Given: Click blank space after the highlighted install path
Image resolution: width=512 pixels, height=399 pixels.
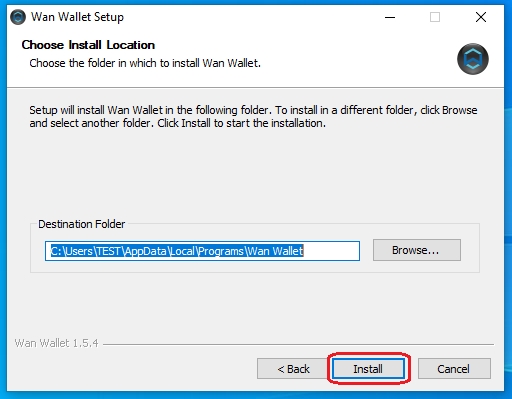Looking at the screenshot, I should [x=331, y=251].
